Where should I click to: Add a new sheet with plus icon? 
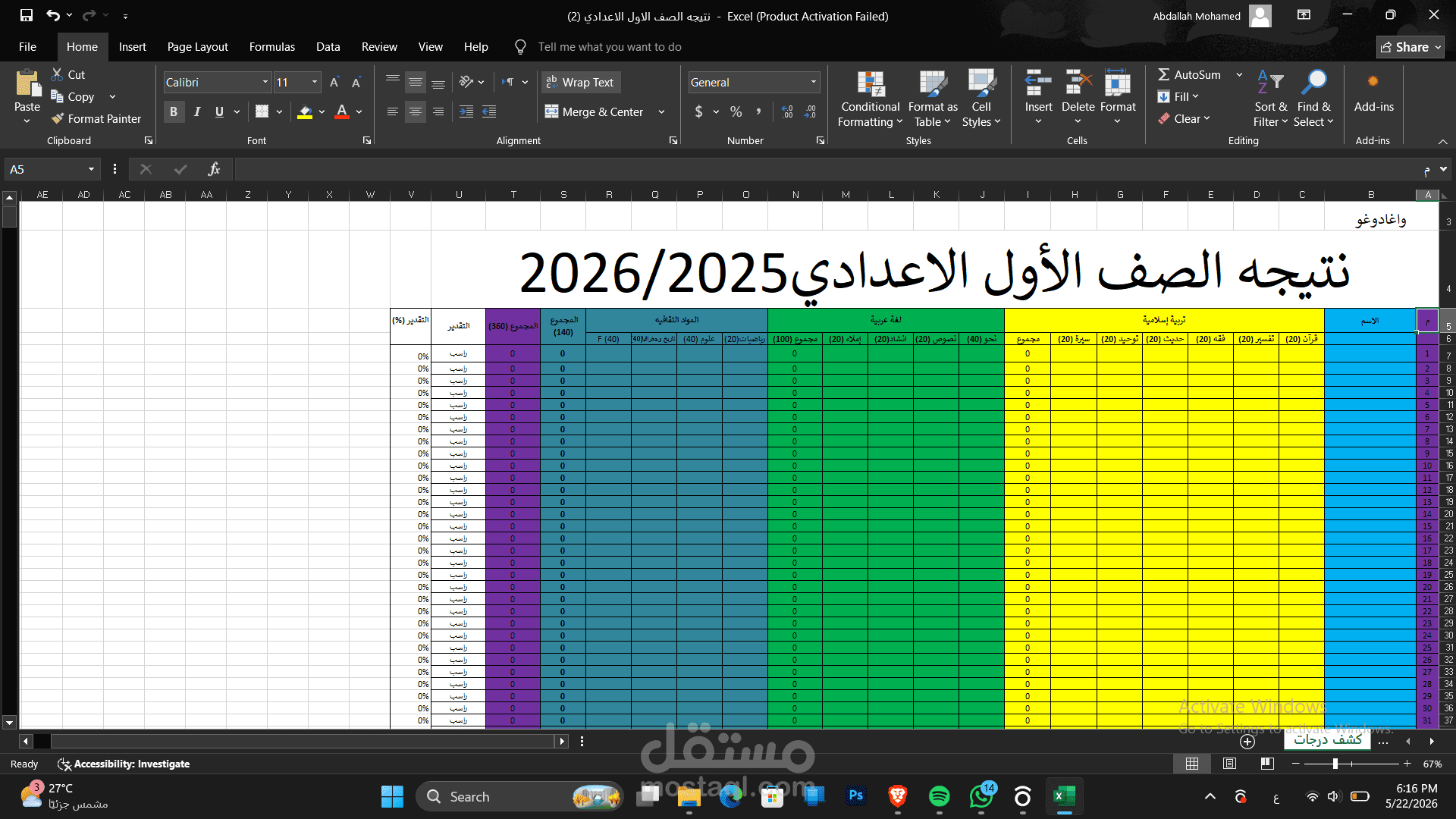coord(1247,742)
